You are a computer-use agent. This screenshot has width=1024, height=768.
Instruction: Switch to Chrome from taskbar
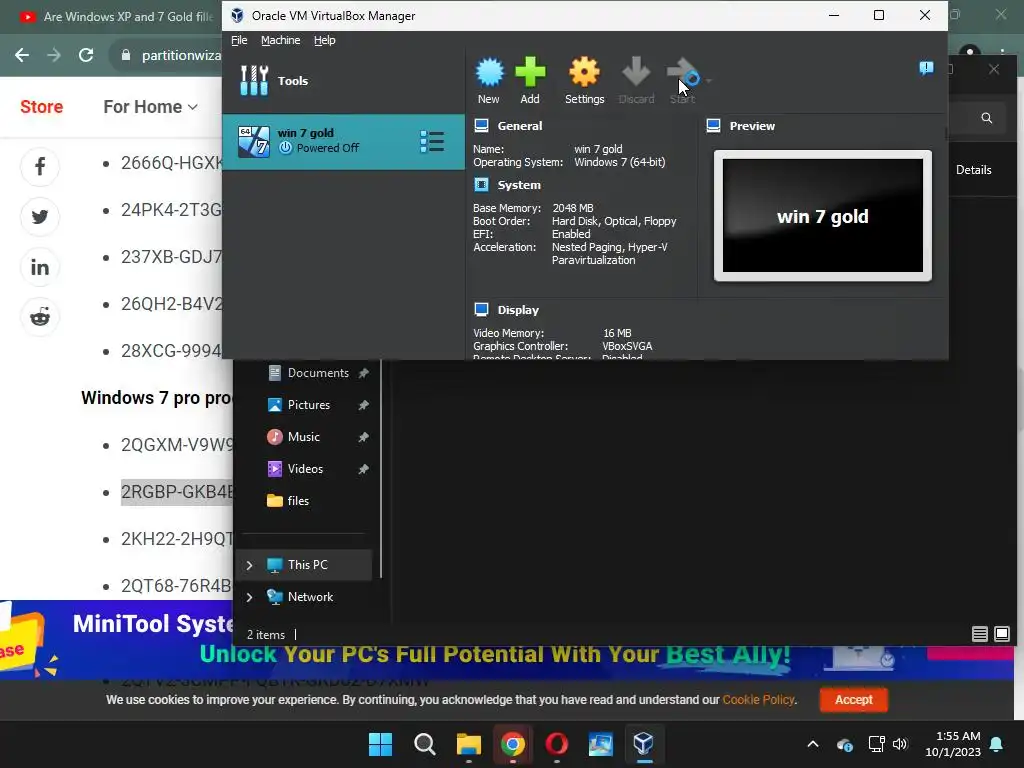point(513,744)
